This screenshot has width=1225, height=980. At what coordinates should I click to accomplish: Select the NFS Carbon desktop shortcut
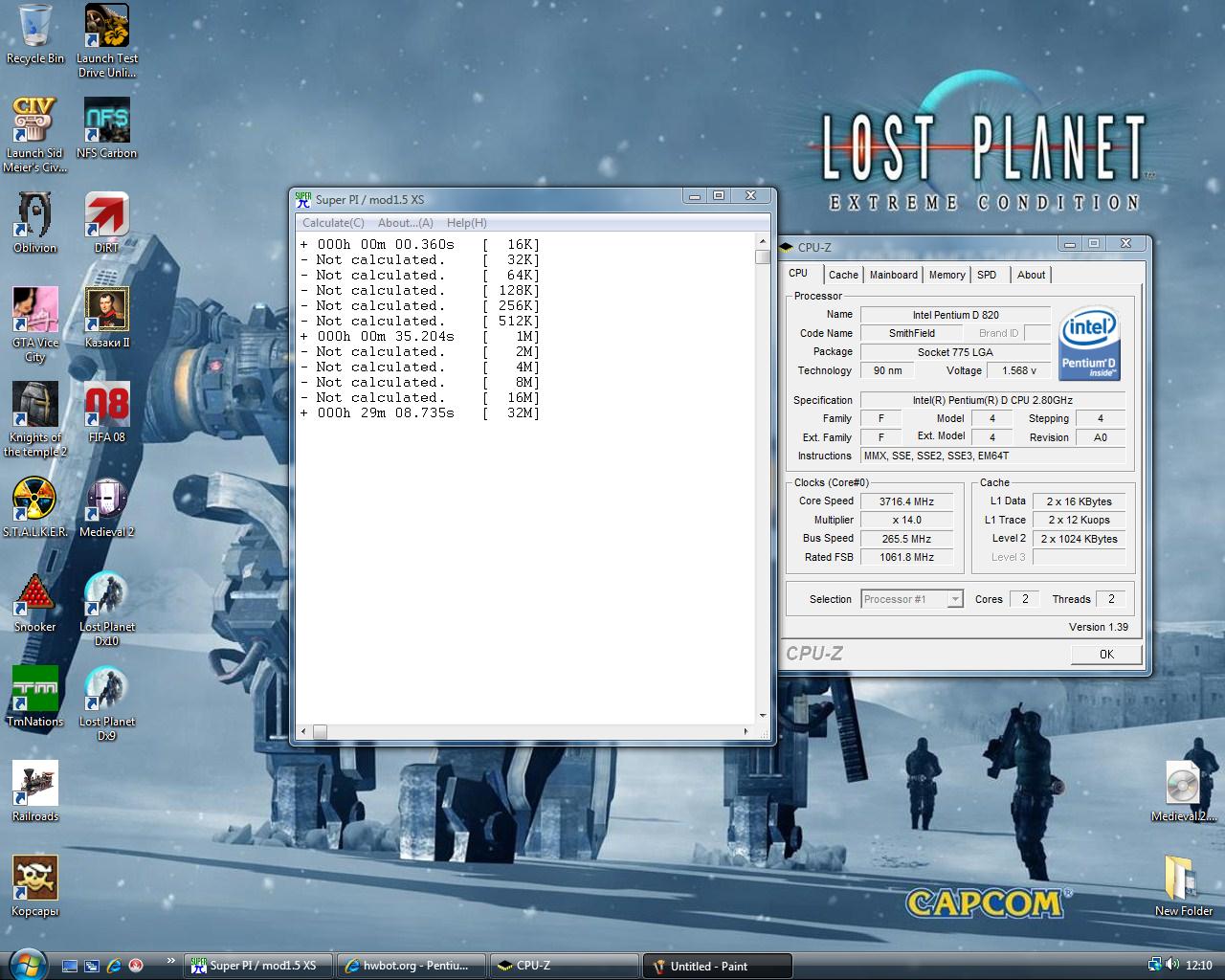click(x=107, y=128)
